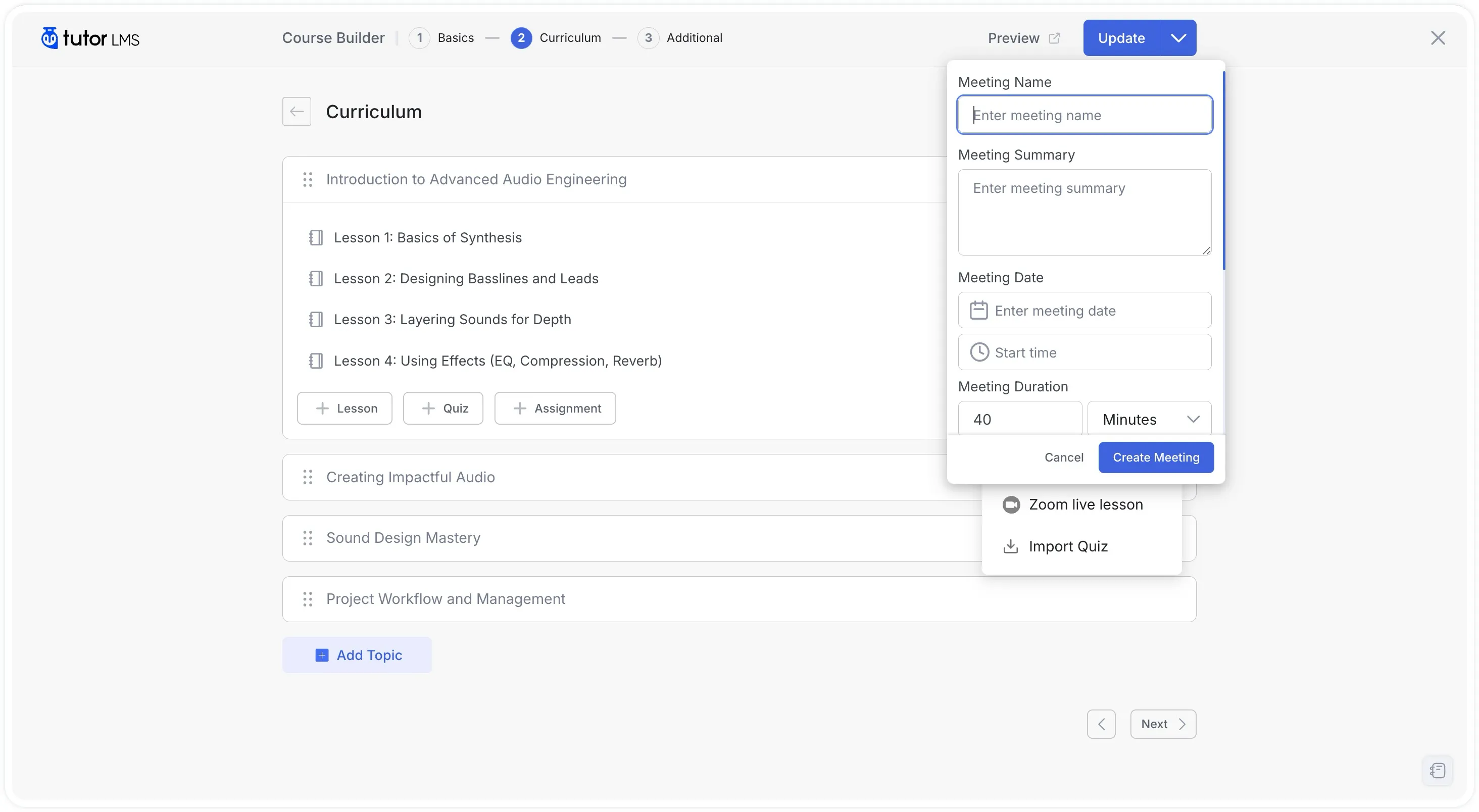Click drag handle for Project Workflow and Management
1479x812 pixels.
308,599
